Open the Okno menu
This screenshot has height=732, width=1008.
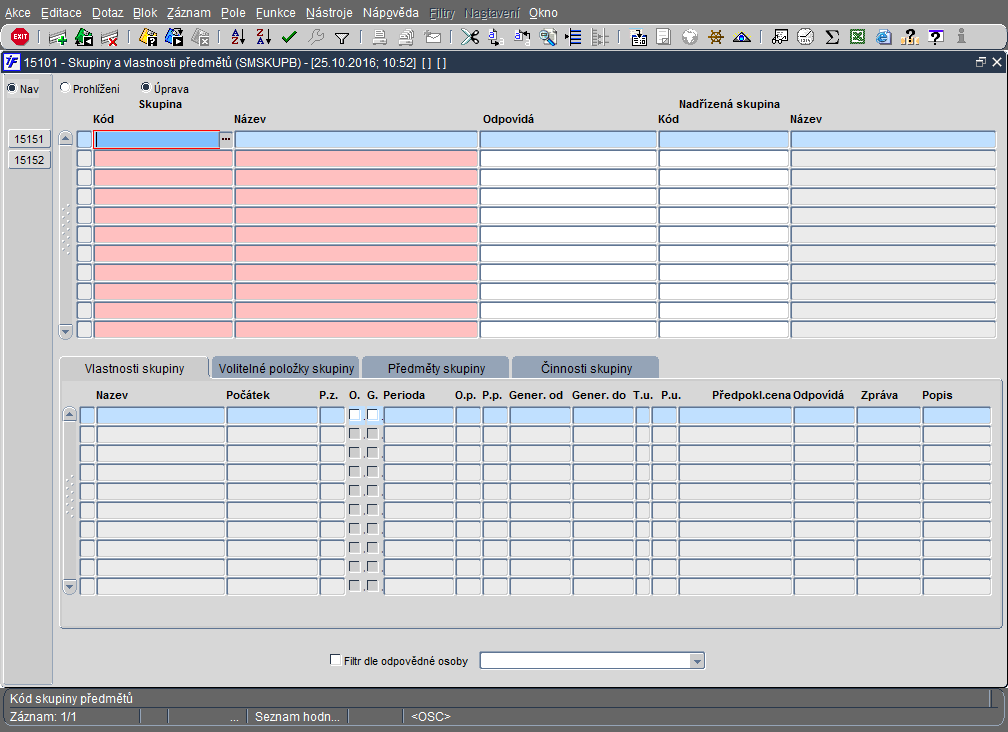coord(543,13)
